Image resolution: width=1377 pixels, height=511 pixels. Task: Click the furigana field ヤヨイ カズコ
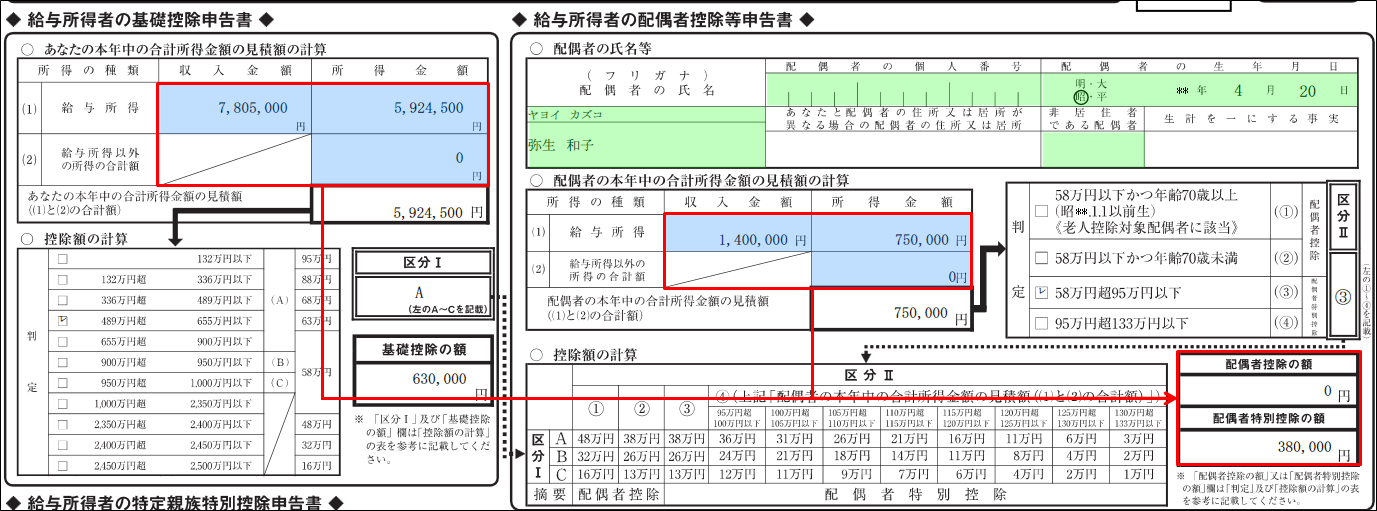[x=645, y=115]
